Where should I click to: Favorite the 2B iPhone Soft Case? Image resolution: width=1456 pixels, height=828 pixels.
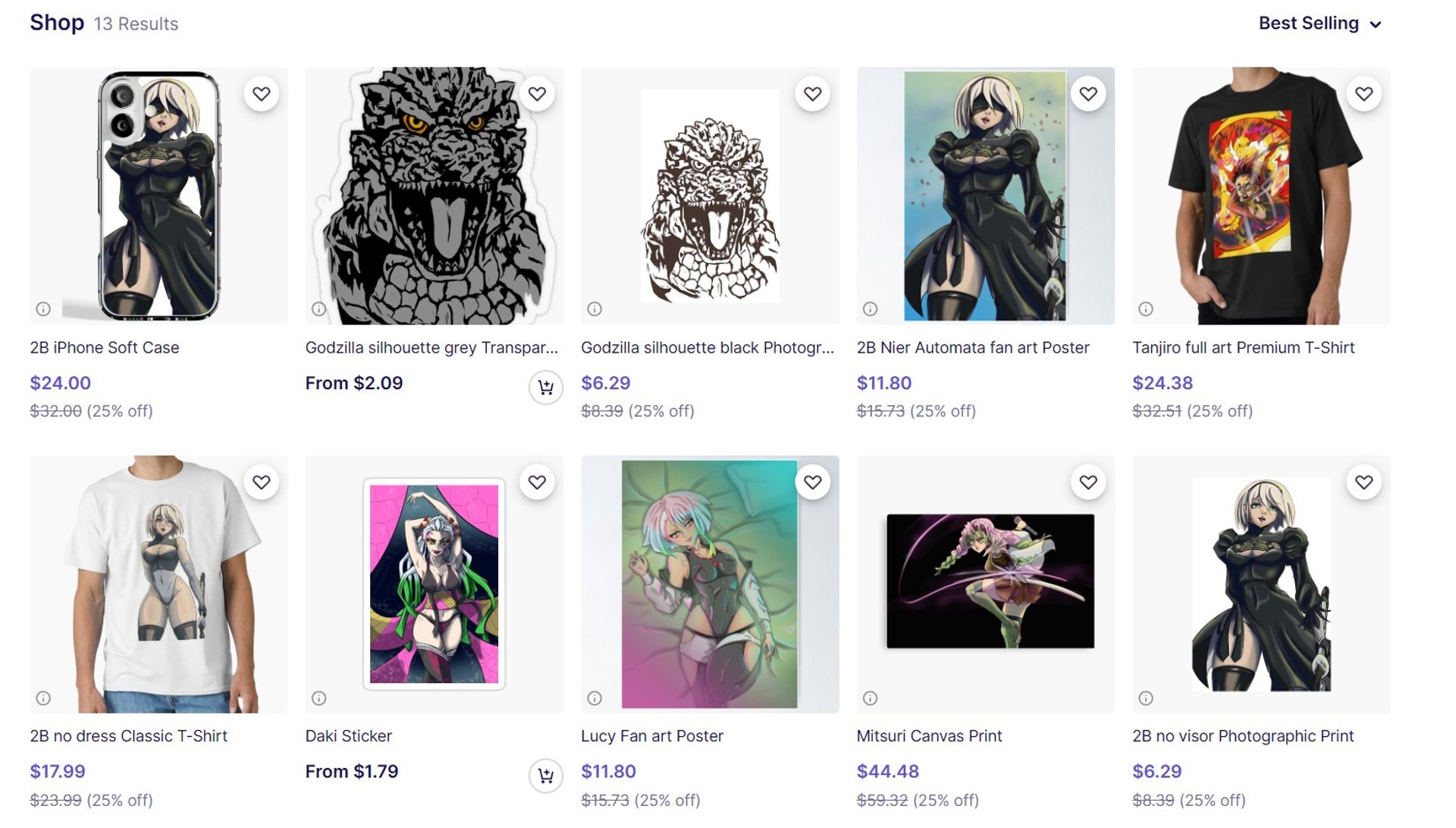tap(261, 94)
